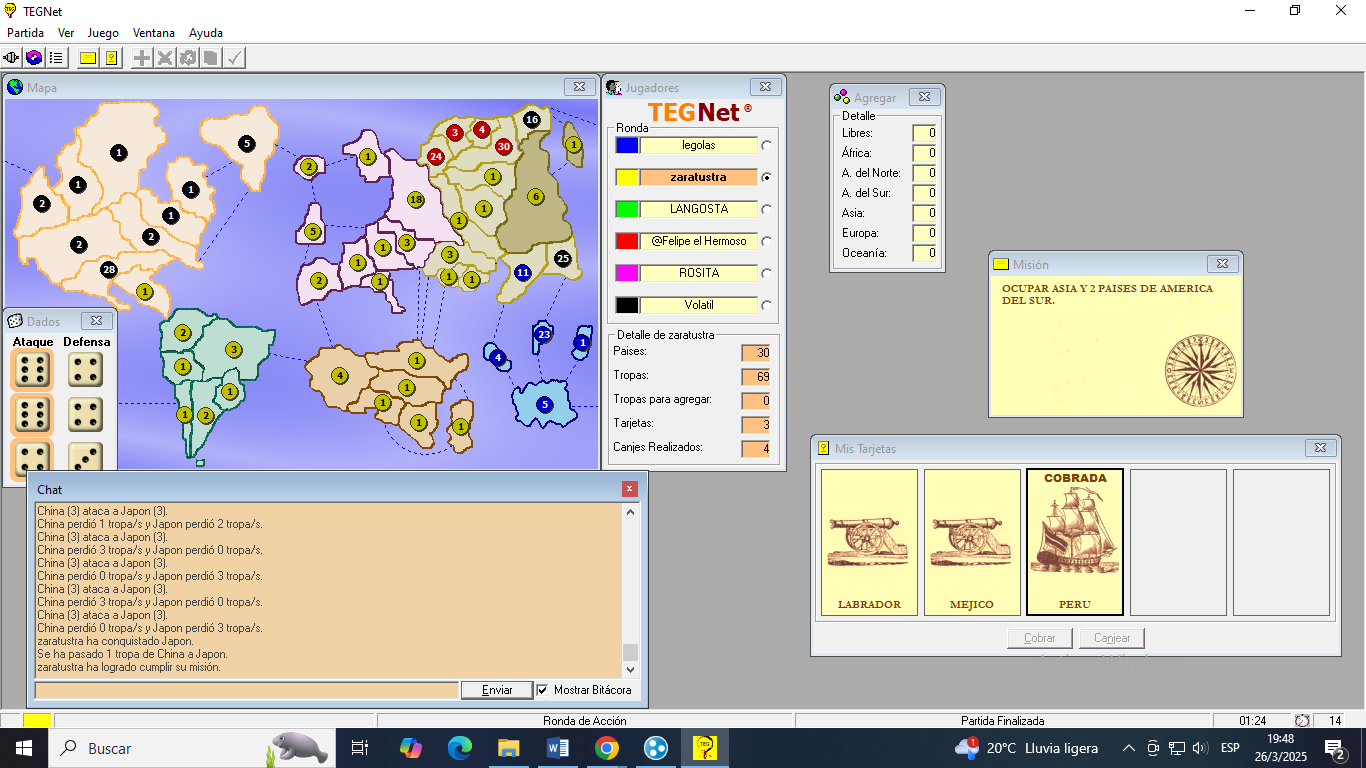Viewport: 1366px width, 768px height.
Task: Click the Oceanía field in Agregar
Action: click(x=924, y=253)
